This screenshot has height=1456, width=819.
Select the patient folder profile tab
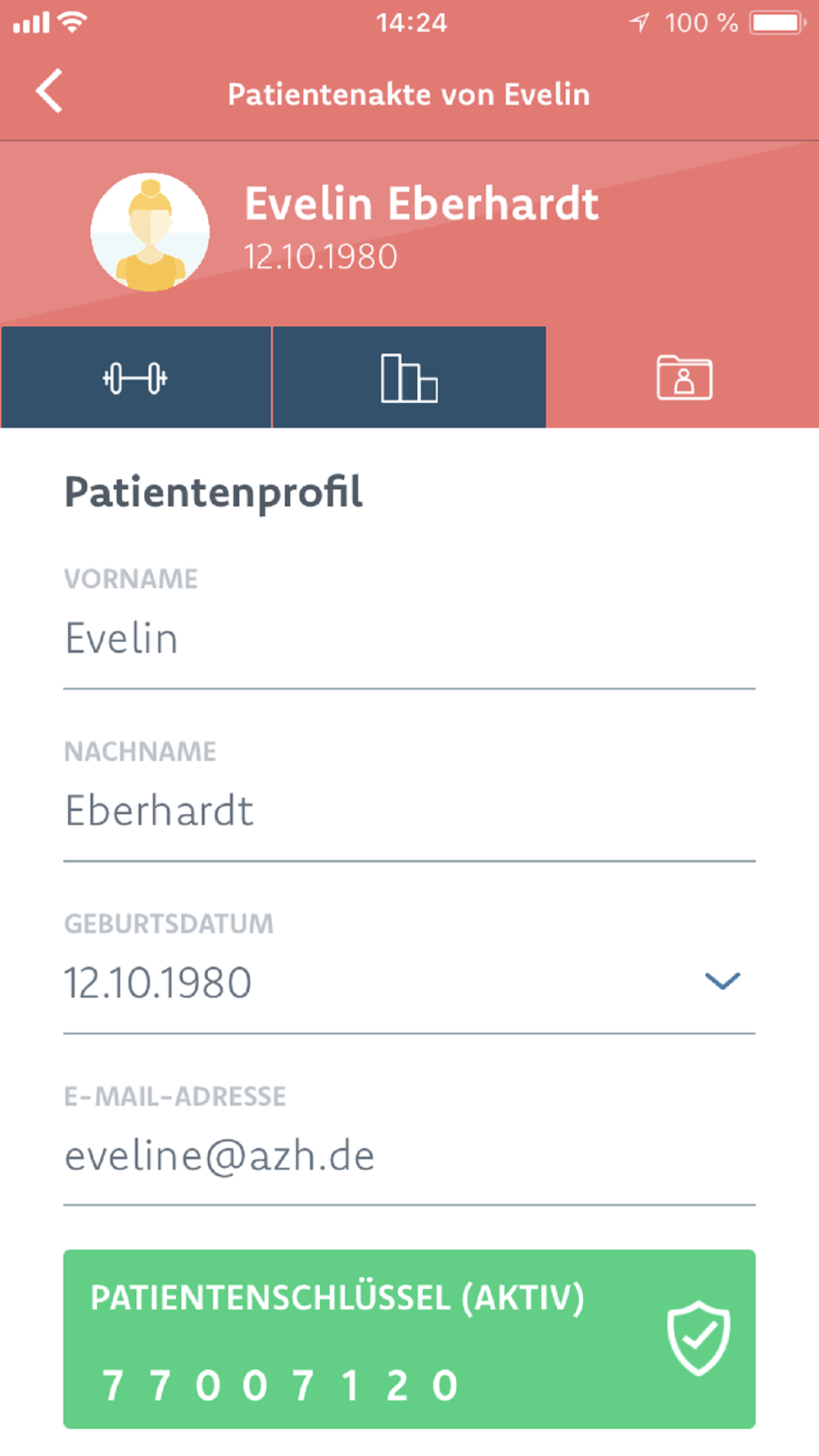684,378
